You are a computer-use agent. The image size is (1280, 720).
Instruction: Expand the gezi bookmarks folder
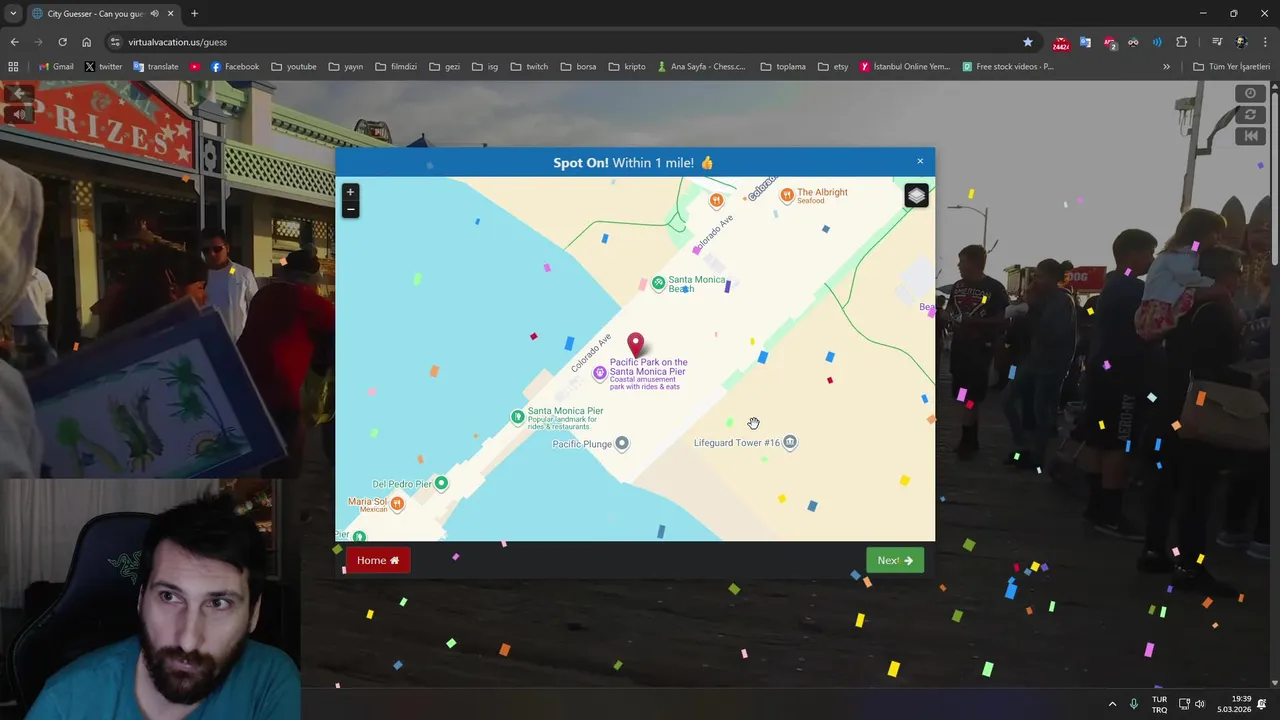pyautogui.click(x=444, y=67)
